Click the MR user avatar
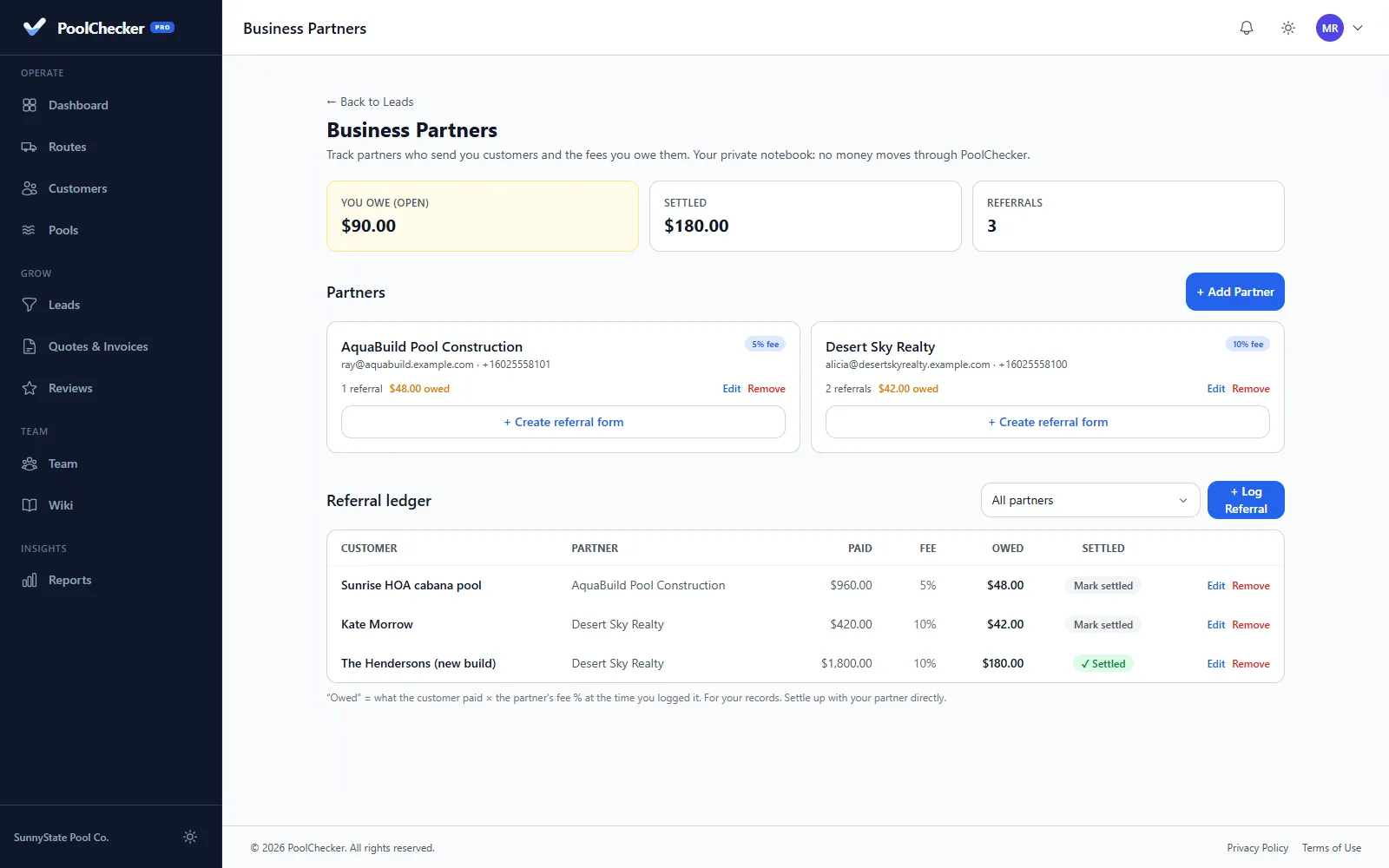The image size is (1389, 868). point(1330,28)
